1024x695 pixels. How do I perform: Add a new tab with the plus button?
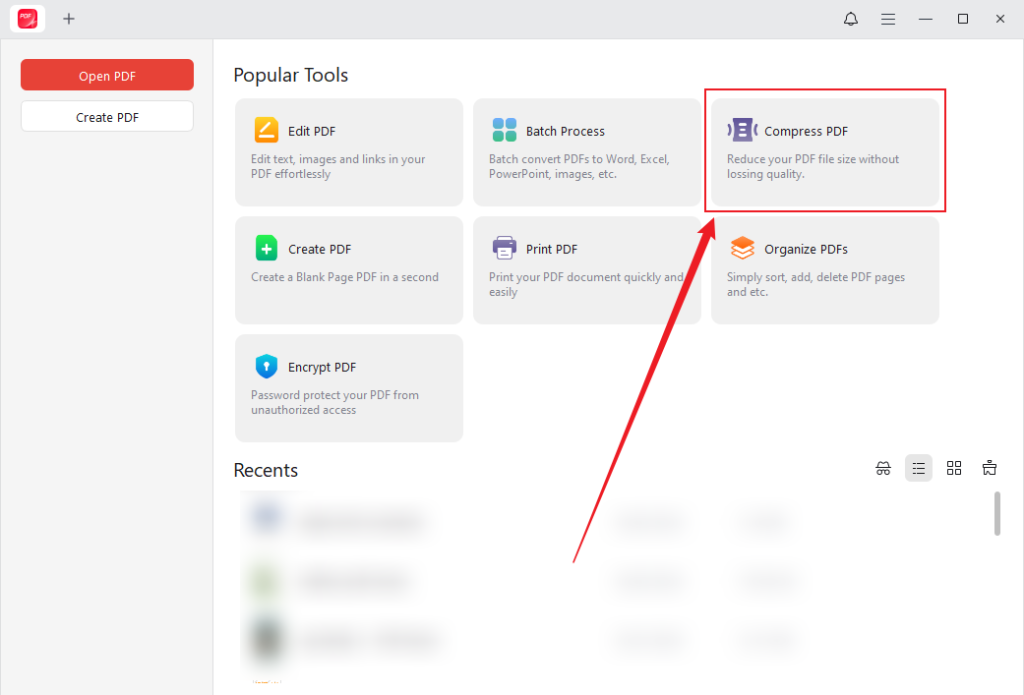pos(68,18)
